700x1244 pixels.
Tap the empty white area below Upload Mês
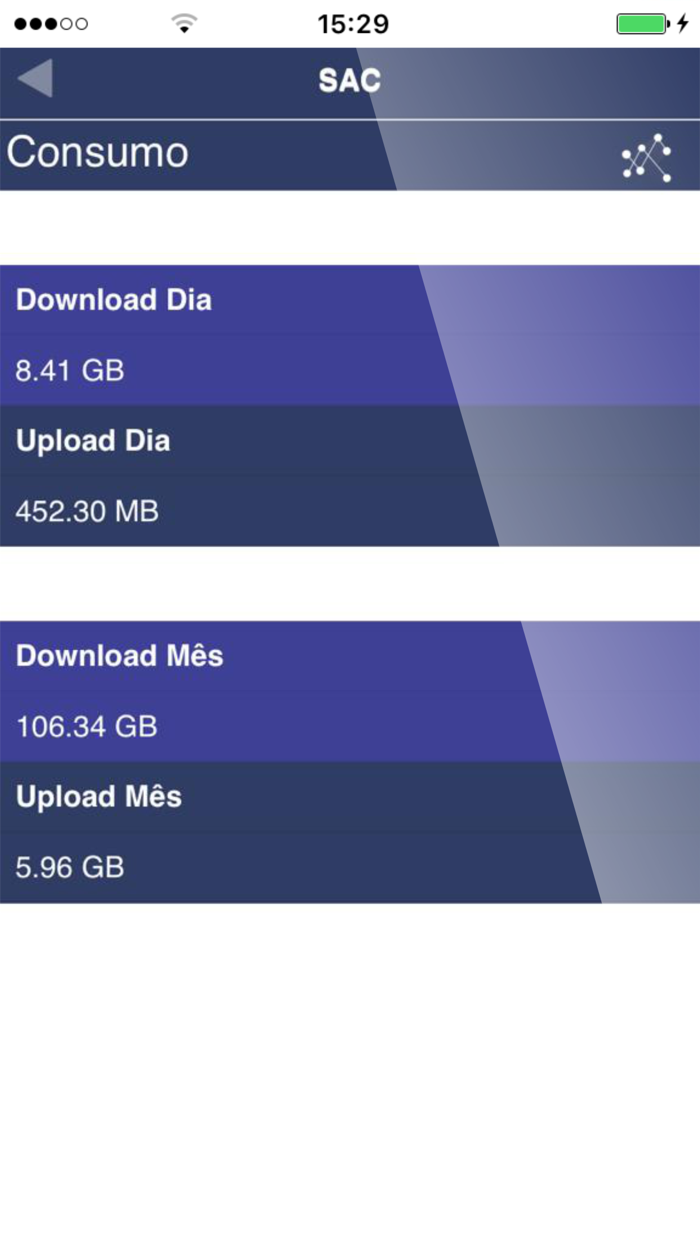coord(350,1070)
